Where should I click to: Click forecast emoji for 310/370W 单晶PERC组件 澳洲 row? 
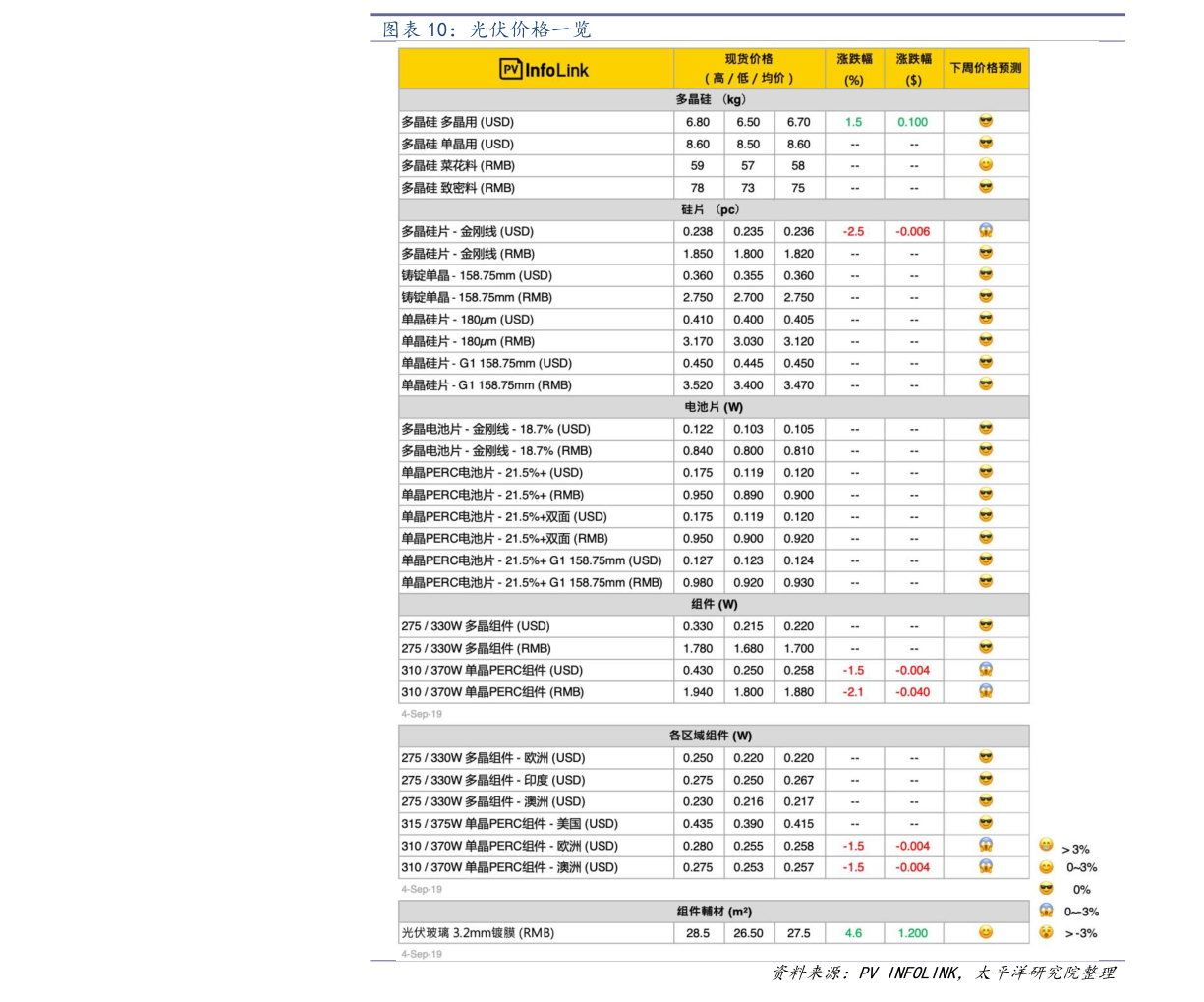(986, 866)
